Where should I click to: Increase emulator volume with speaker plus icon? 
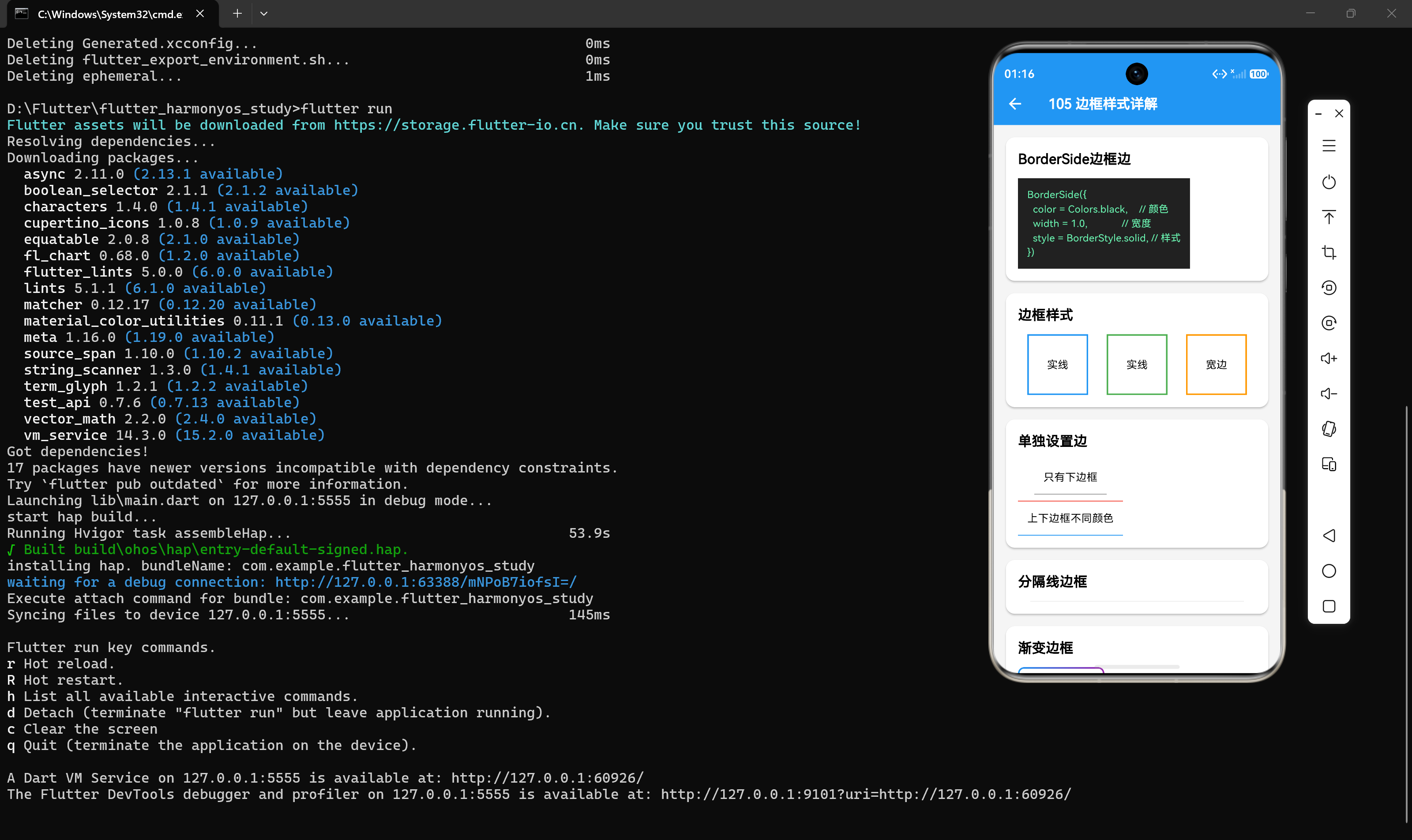[1329, 358]
